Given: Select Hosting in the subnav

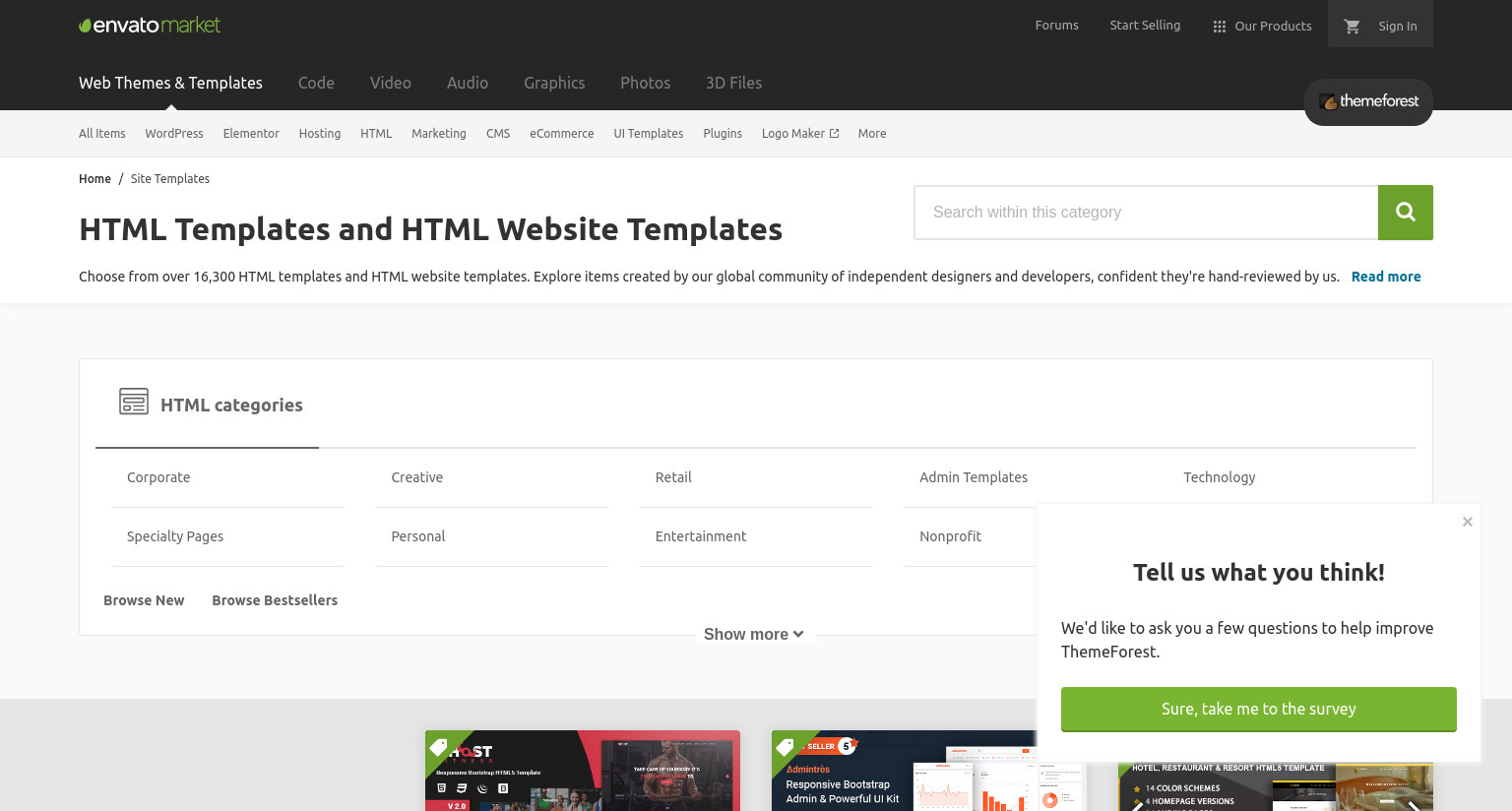Looking at the screenshot, I should click(320, 134).
